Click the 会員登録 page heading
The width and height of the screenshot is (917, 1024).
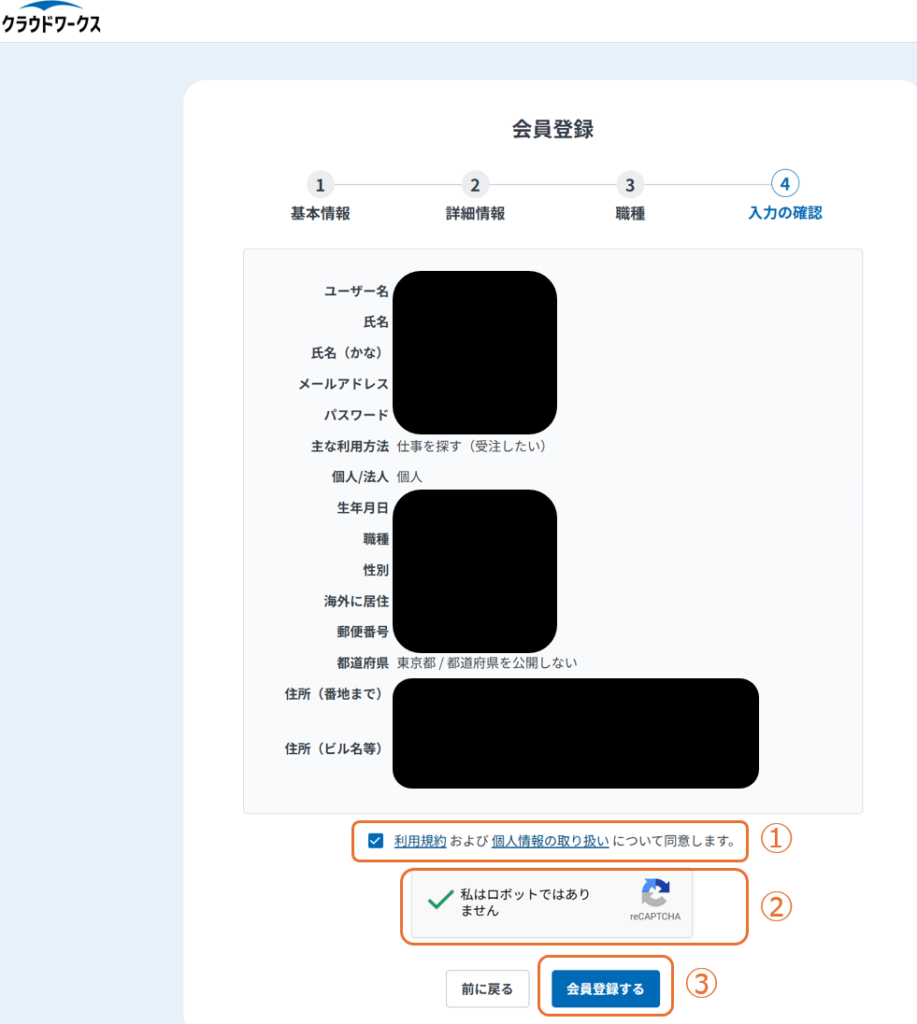pos(553,129)
